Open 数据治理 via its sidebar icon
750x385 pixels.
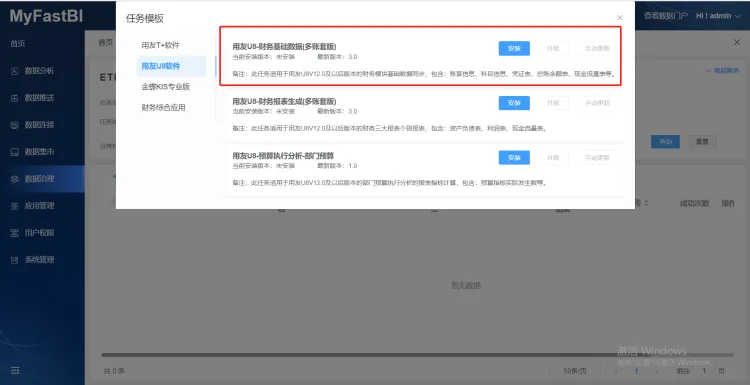[x=14, y=179]
